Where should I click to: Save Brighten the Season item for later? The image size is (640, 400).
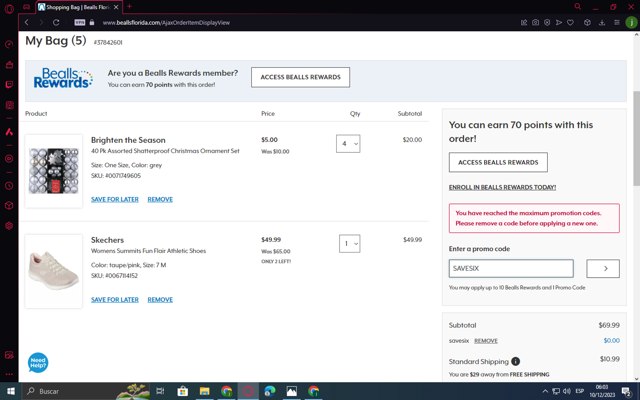(x=115, y=199)
